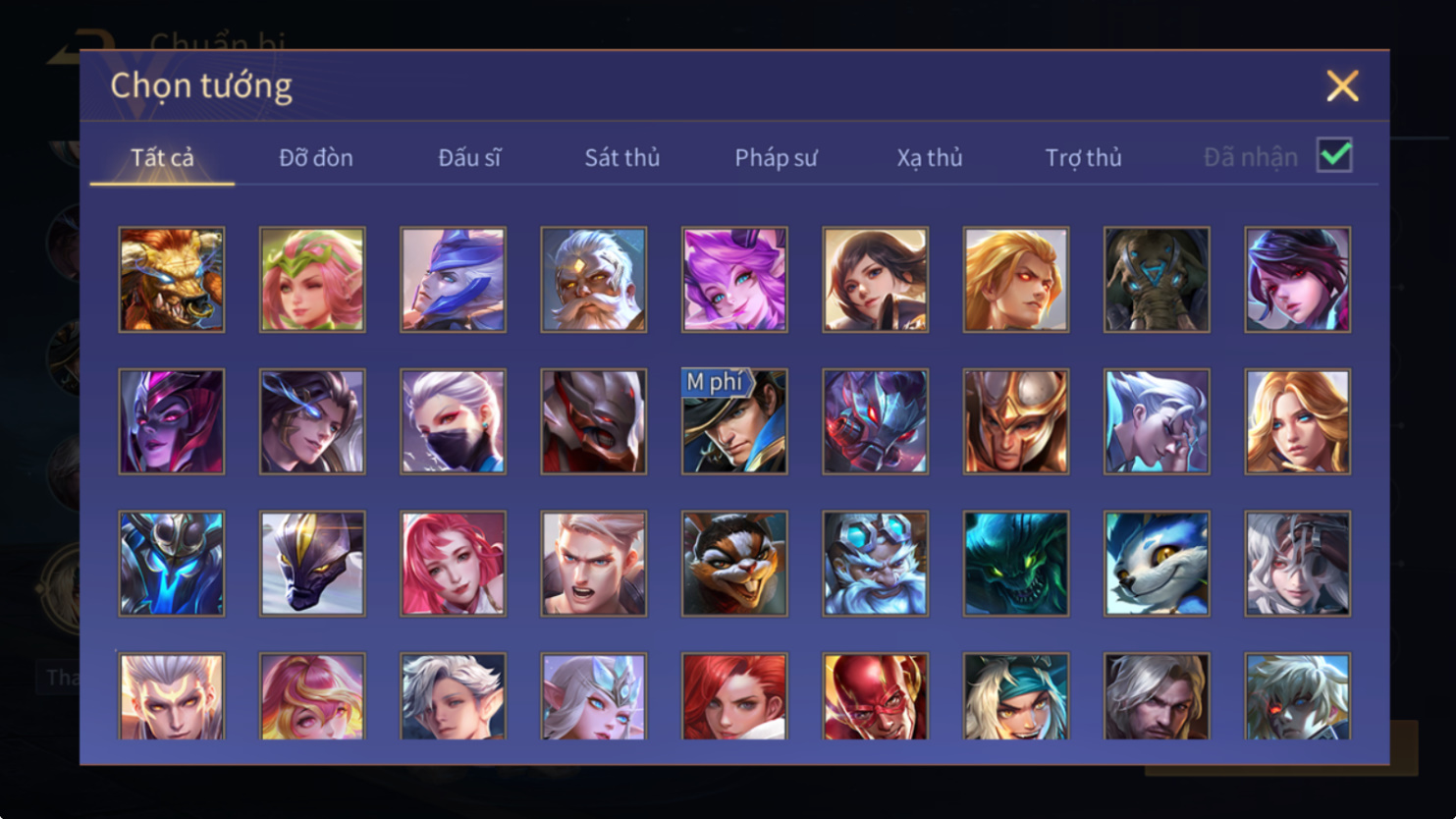Screen dimensions: 1456x819
Task: Pick the purple-haired girl with cat ears
Action: (734, 280)
